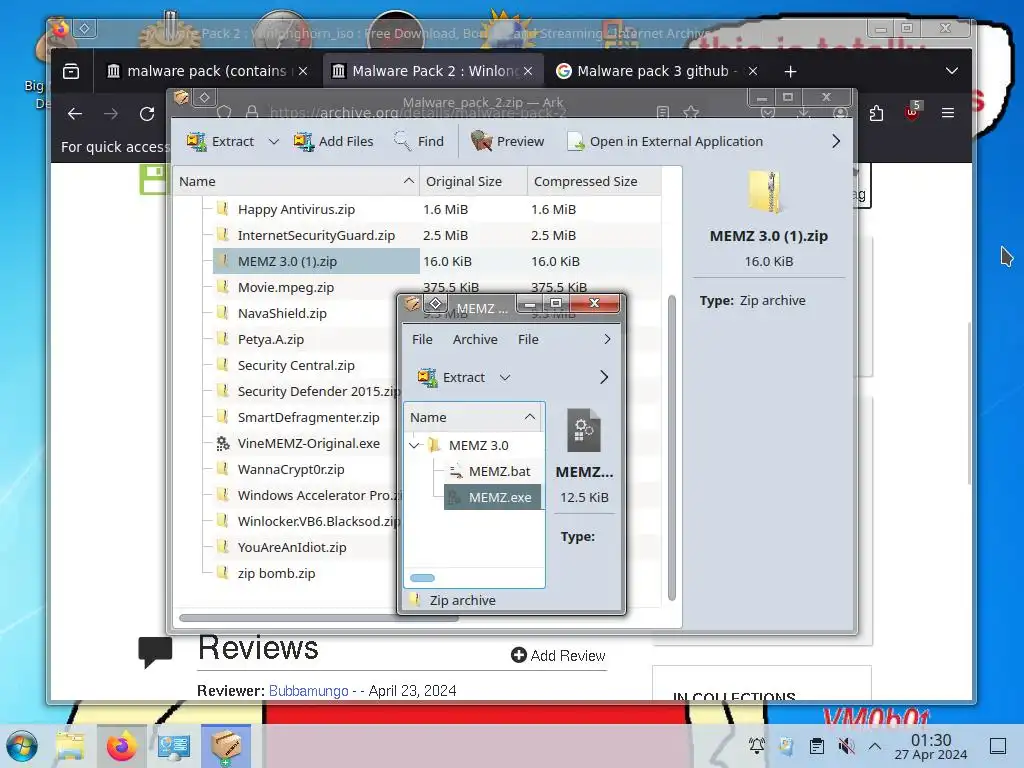Screen dimensions: 1024x768
Task: Click the horizontal scrollbar in MEMZ window
Action: pyautogui.click(x=422, y=578)
